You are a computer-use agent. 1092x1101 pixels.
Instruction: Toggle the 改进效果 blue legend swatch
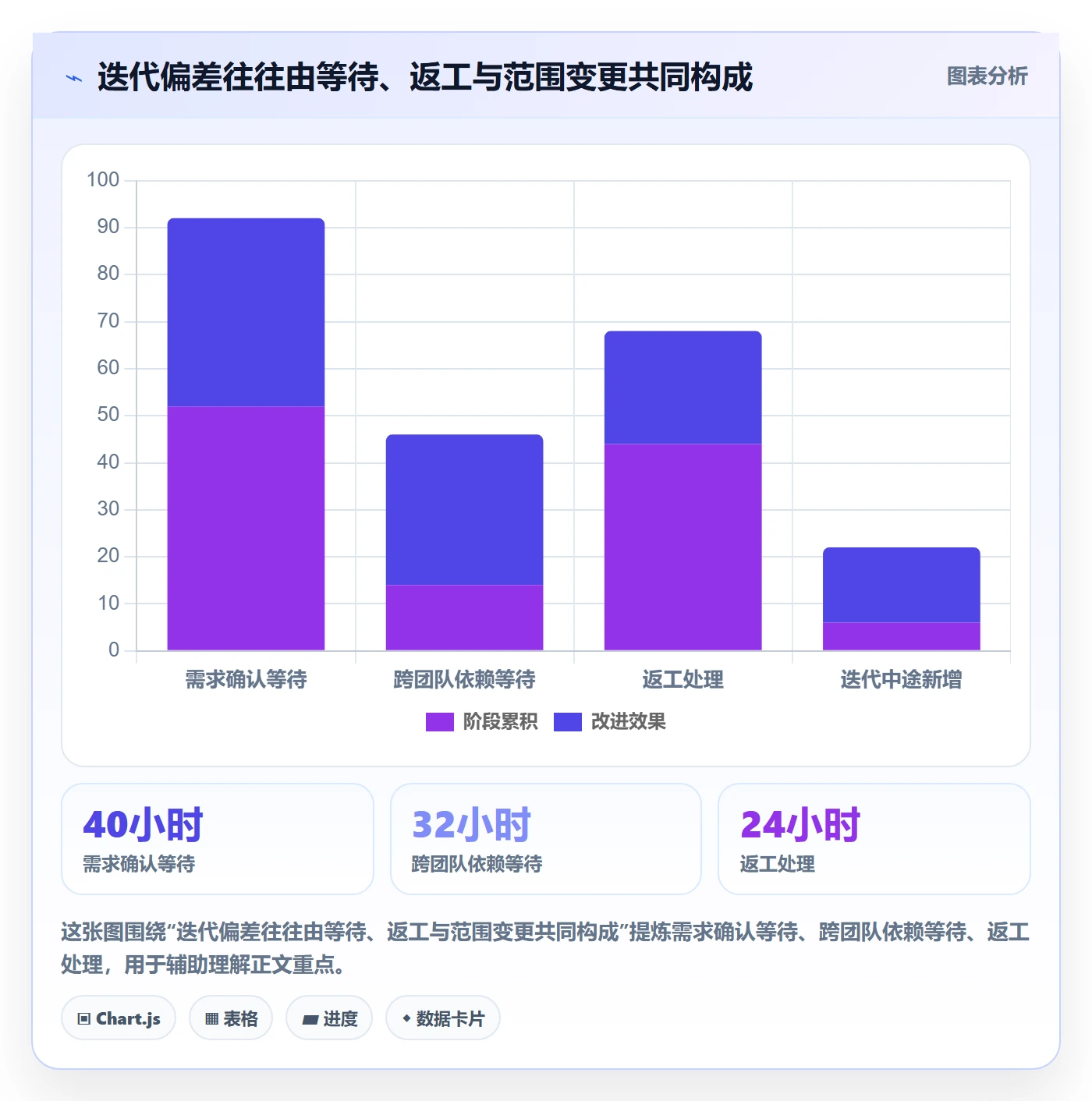pos(568,722)
